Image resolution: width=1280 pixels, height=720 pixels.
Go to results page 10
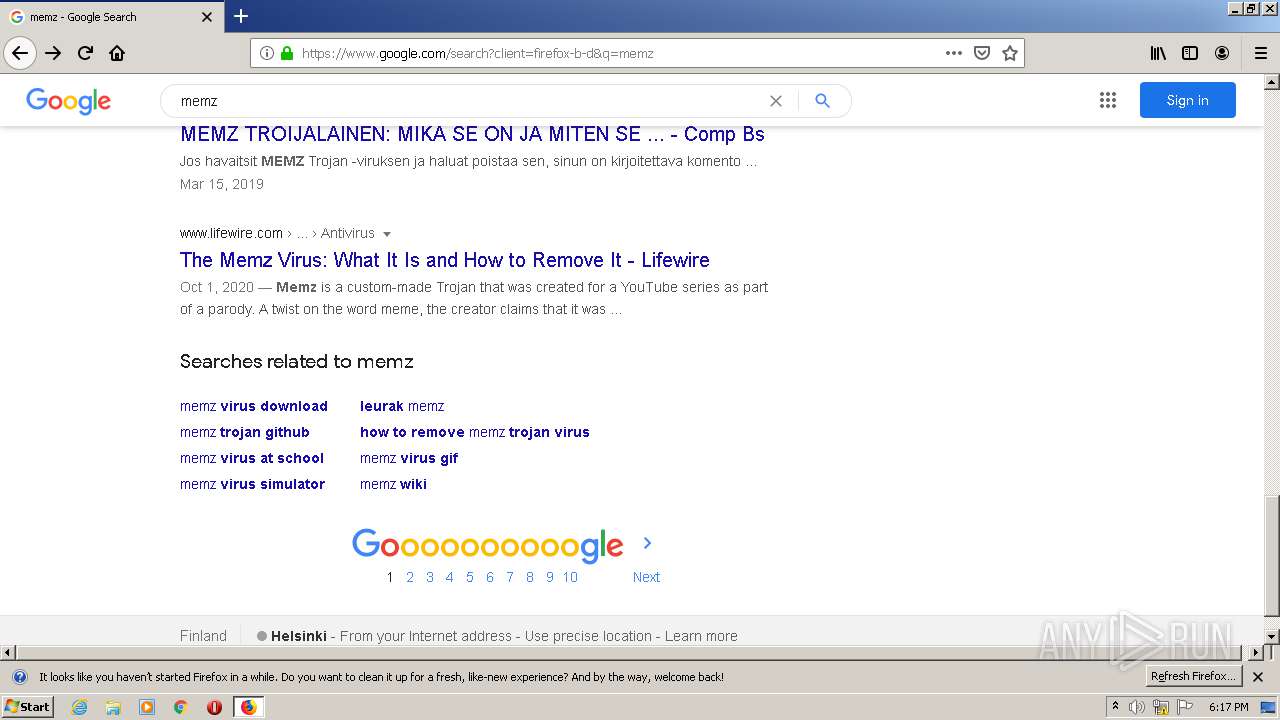tap(570, 577)
